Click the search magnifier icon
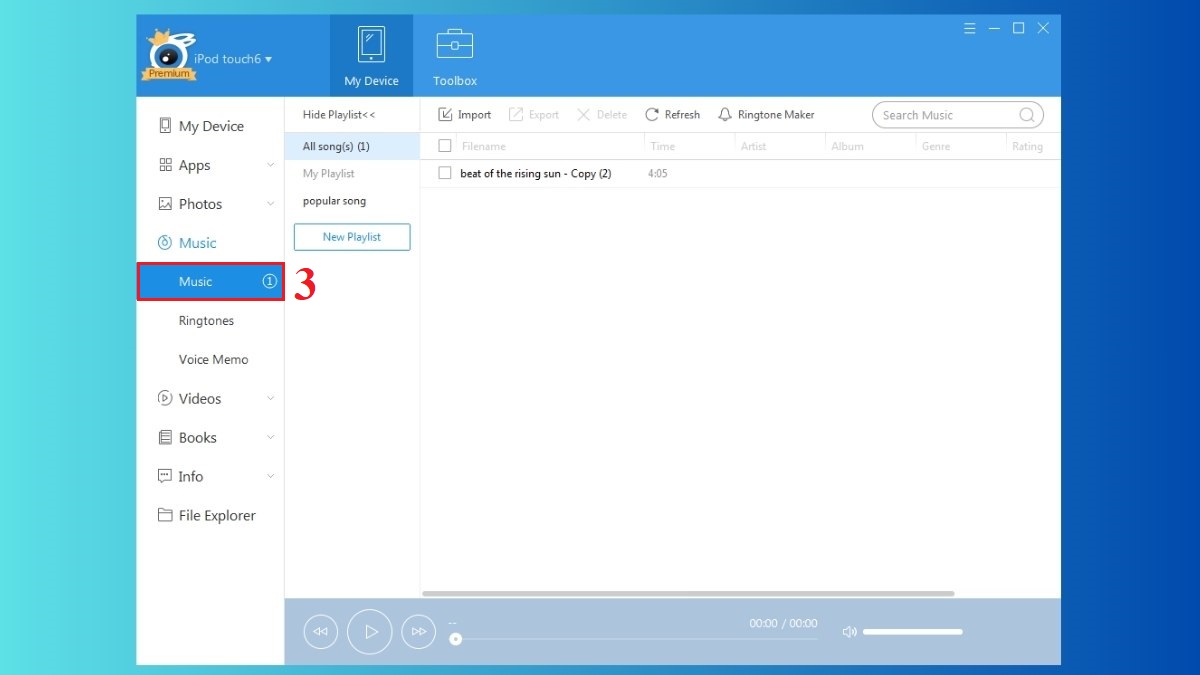Screen dimensions: 1200x675 click(1026, 115)
